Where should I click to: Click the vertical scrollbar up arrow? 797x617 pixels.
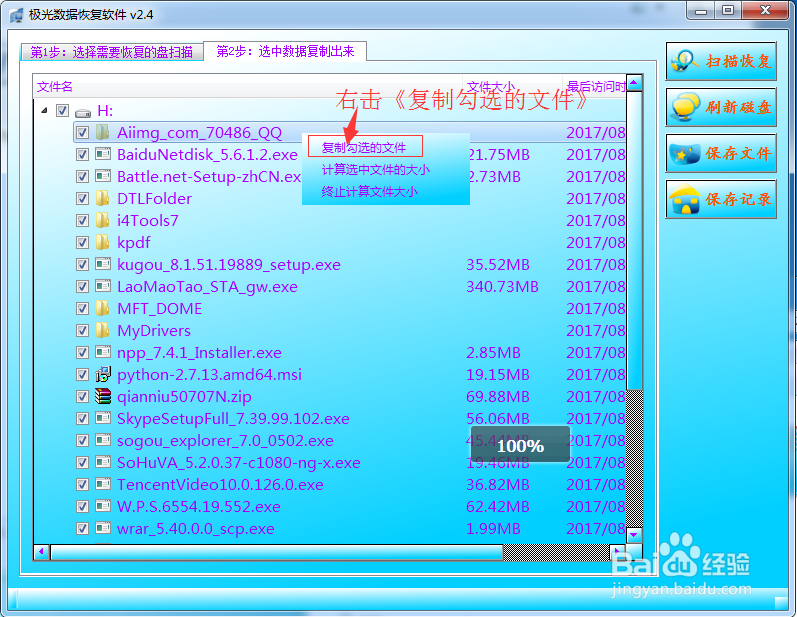[634, 82]
